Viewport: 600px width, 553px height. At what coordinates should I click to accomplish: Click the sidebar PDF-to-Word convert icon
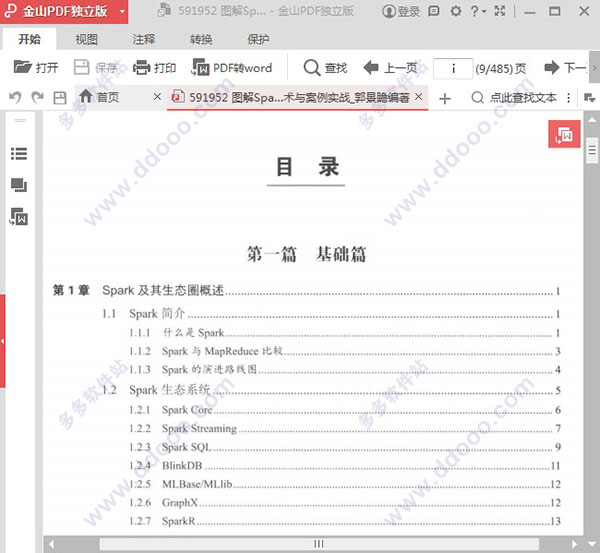pos(19,217)
